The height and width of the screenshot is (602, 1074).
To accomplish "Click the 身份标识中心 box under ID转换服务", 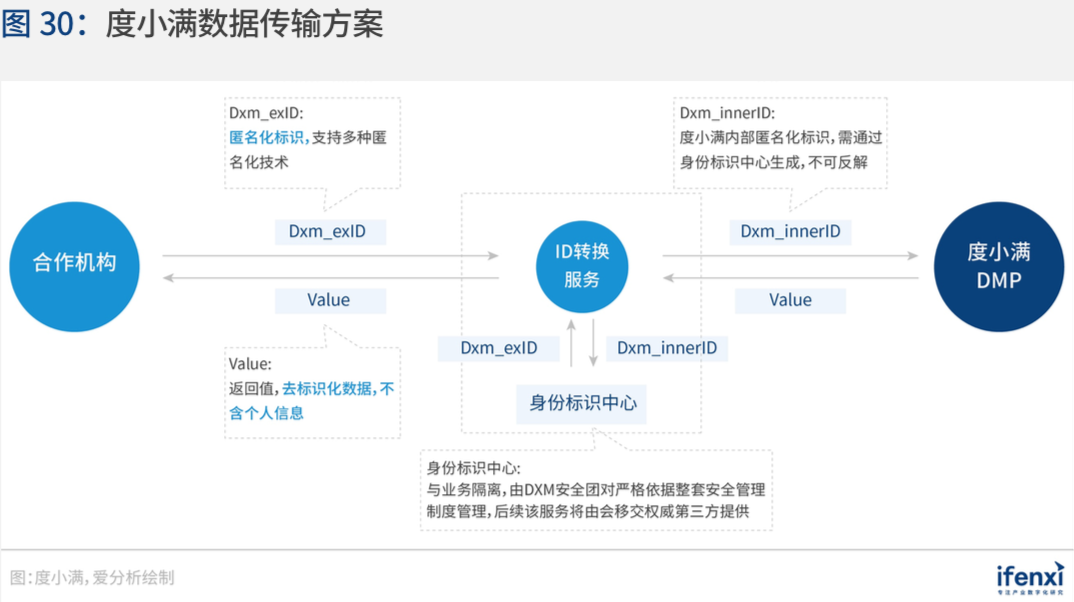I will tap(582, 403).
